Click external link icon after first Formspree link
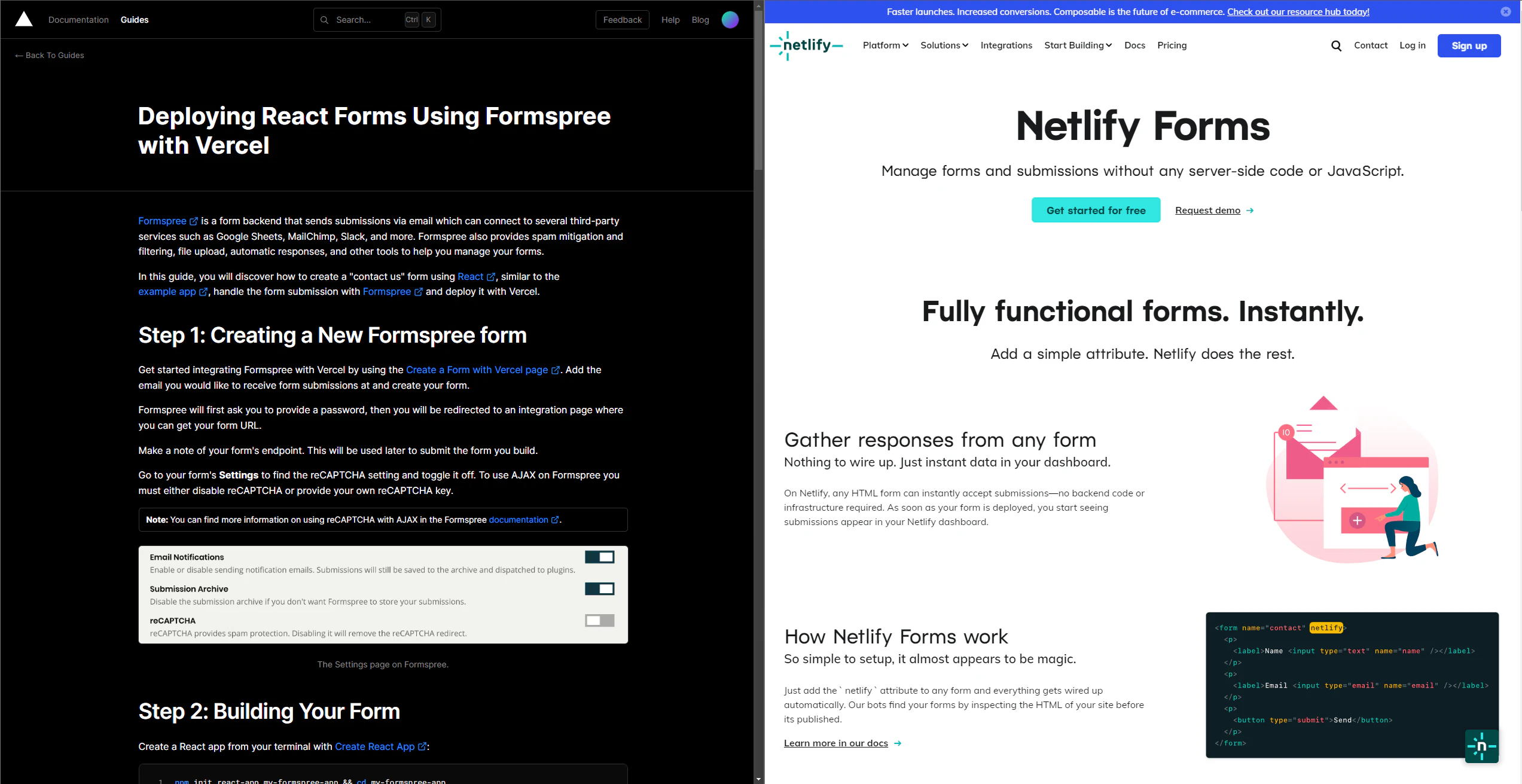 click(194, 221)
